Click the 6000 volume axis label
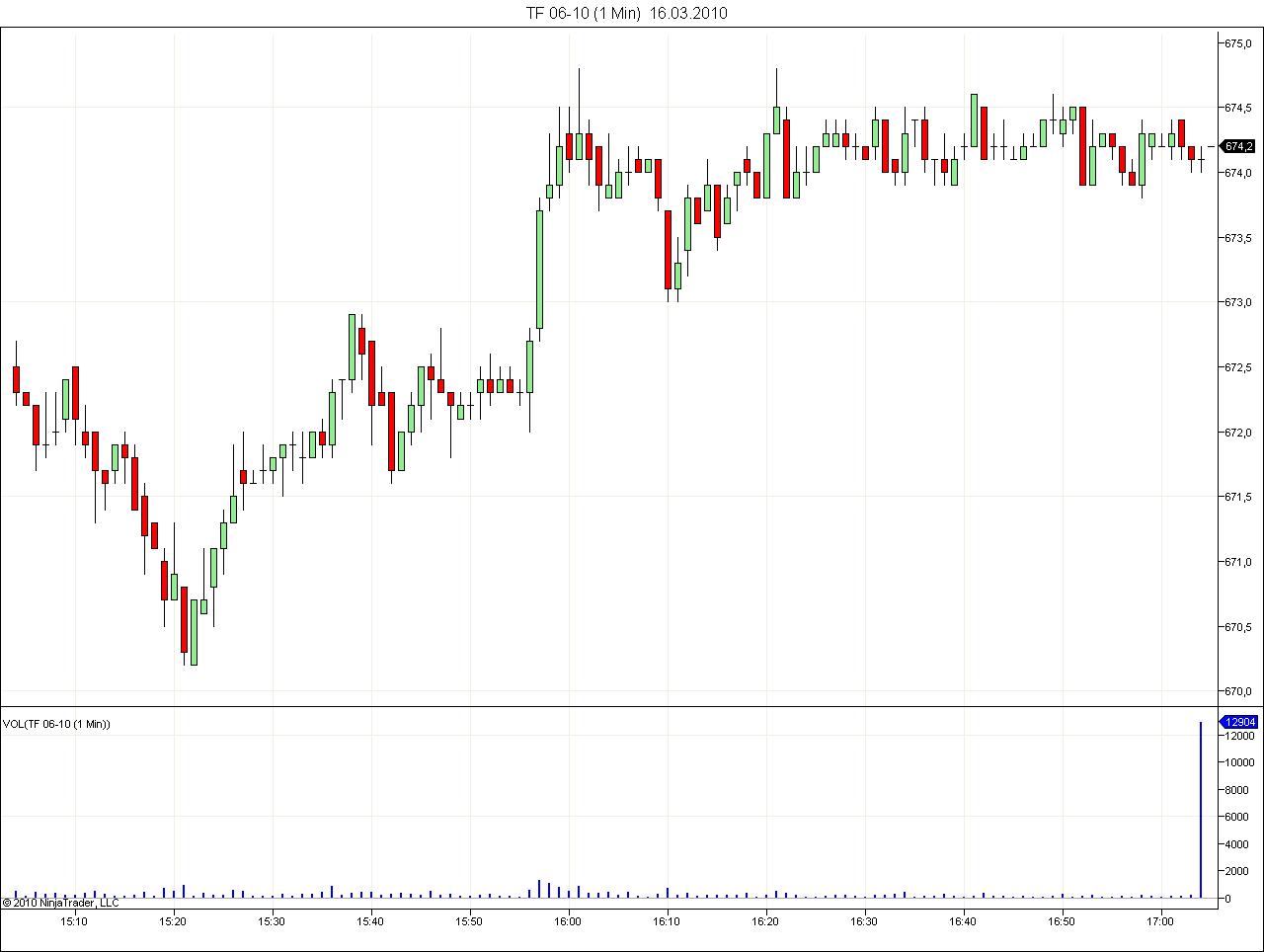This screenshot has width=1264, height=952. tap(1237, 817)
